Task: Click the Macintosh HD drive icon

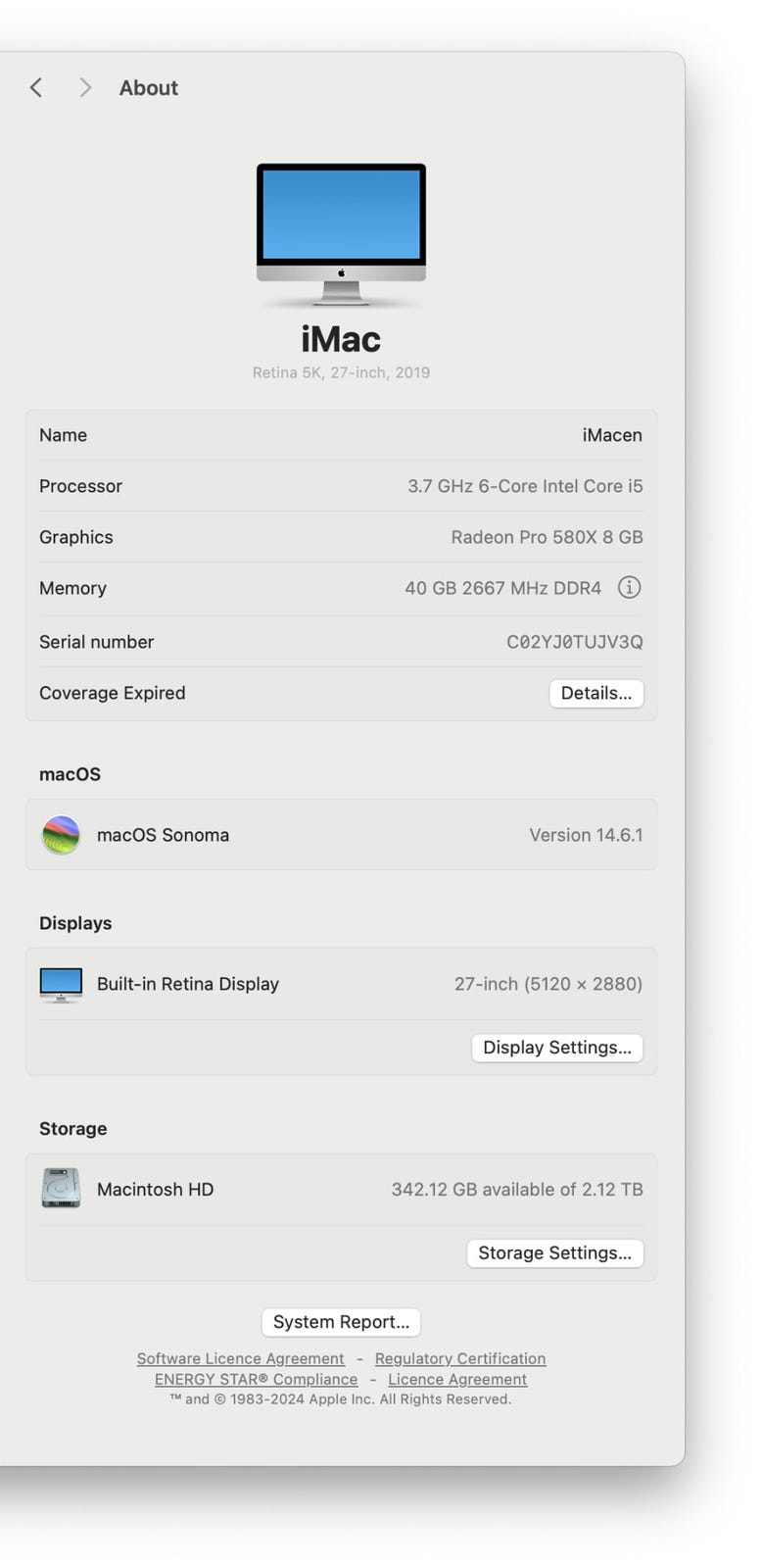Action: click(x=61, y=1189)
